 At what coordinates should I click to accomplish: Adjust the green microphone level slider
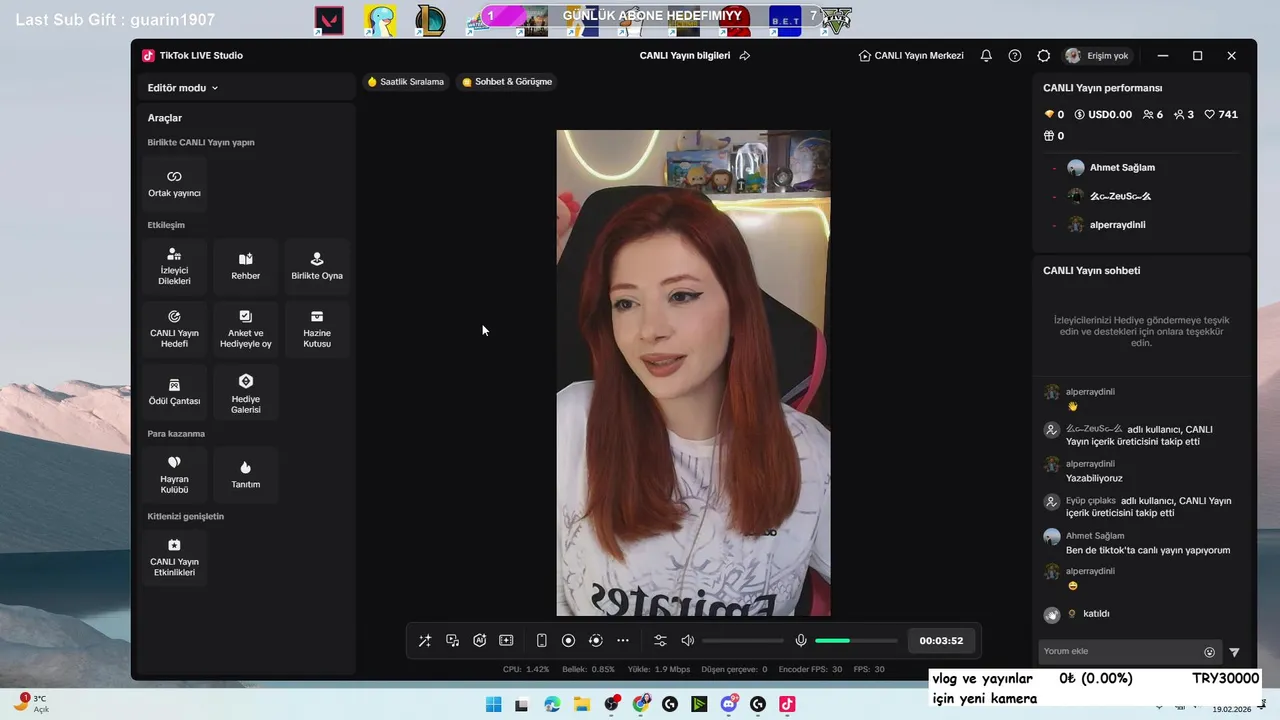click(x=856, y=641)
